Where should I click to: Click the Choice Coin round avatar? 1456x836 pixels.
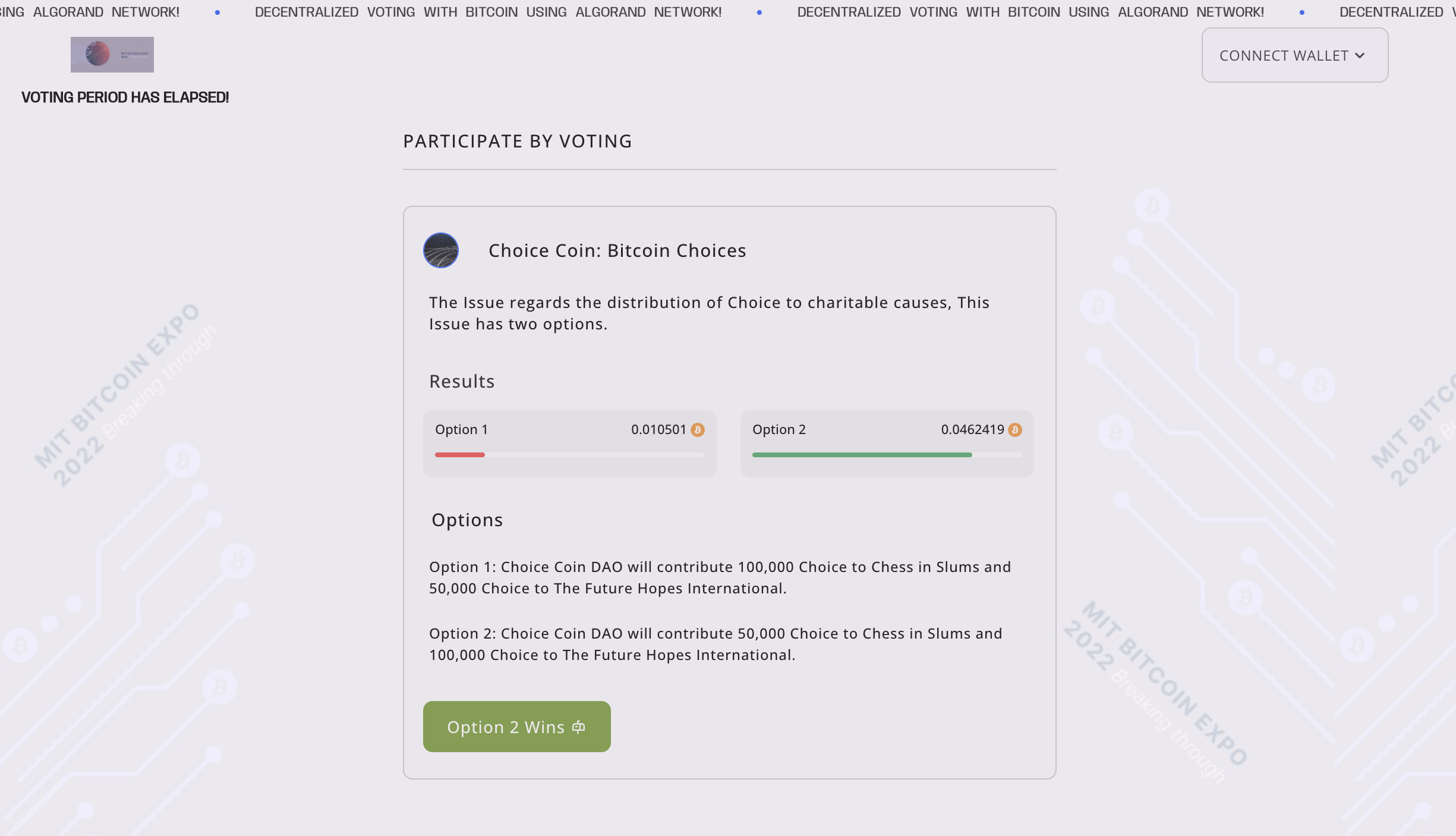tap(440, 250)
